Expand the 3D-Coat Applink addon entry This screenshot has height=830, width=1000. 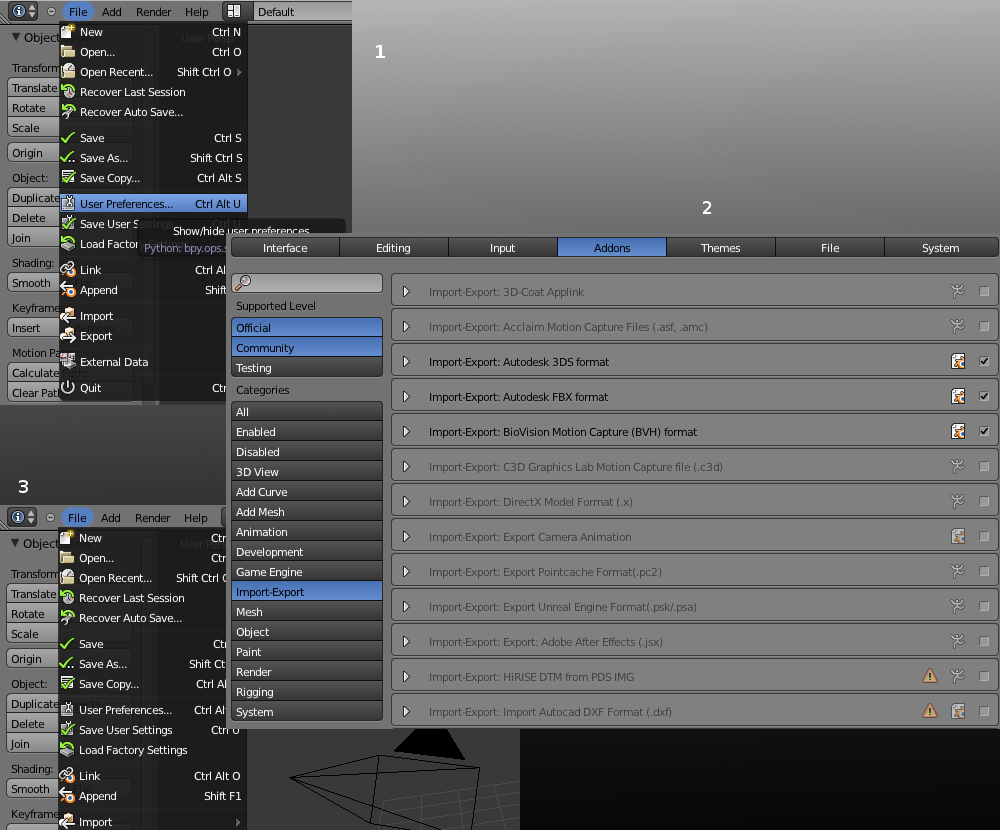(x=406, y=292)
